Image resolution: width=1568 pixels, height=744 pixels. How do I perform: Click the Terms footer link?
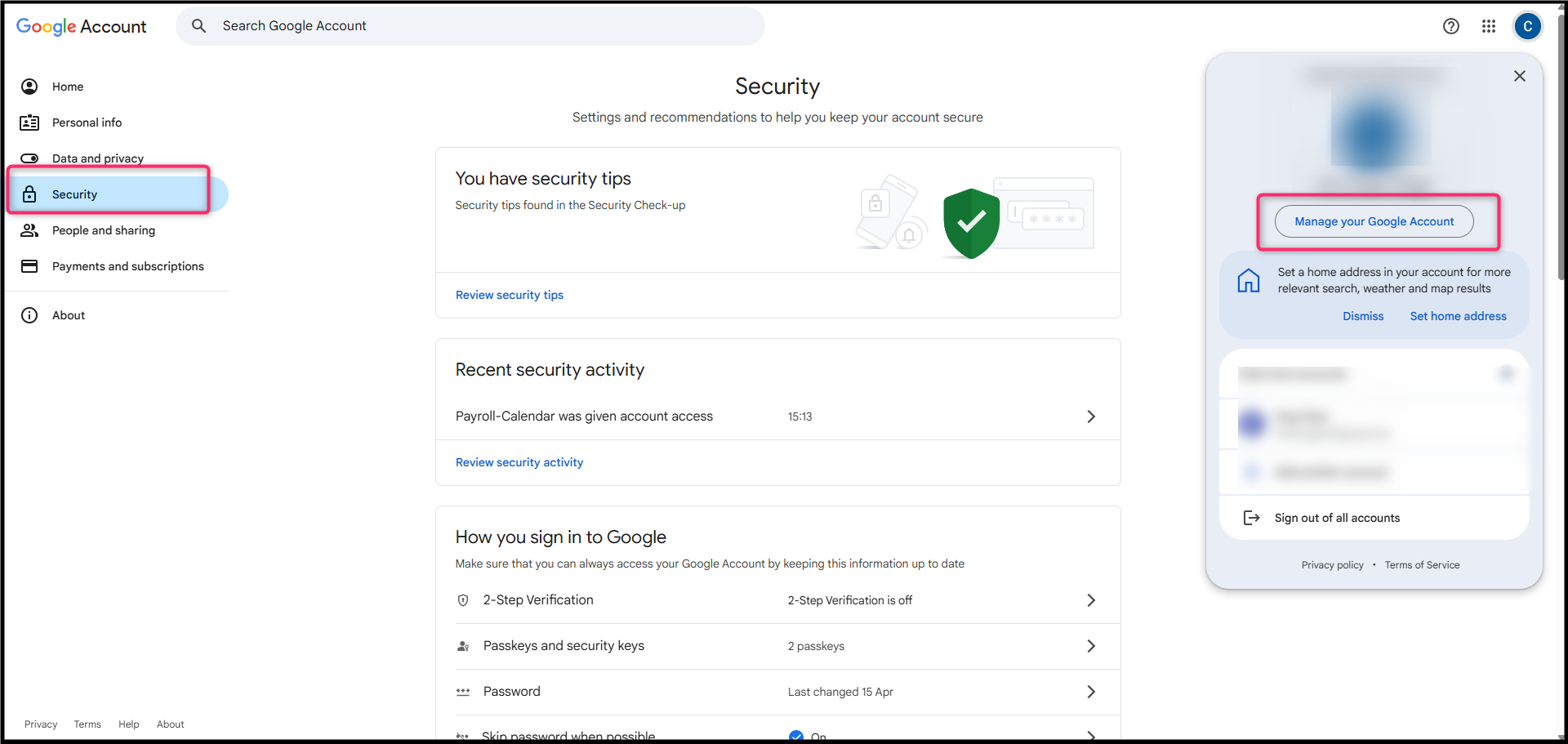(x=87, y=724)
